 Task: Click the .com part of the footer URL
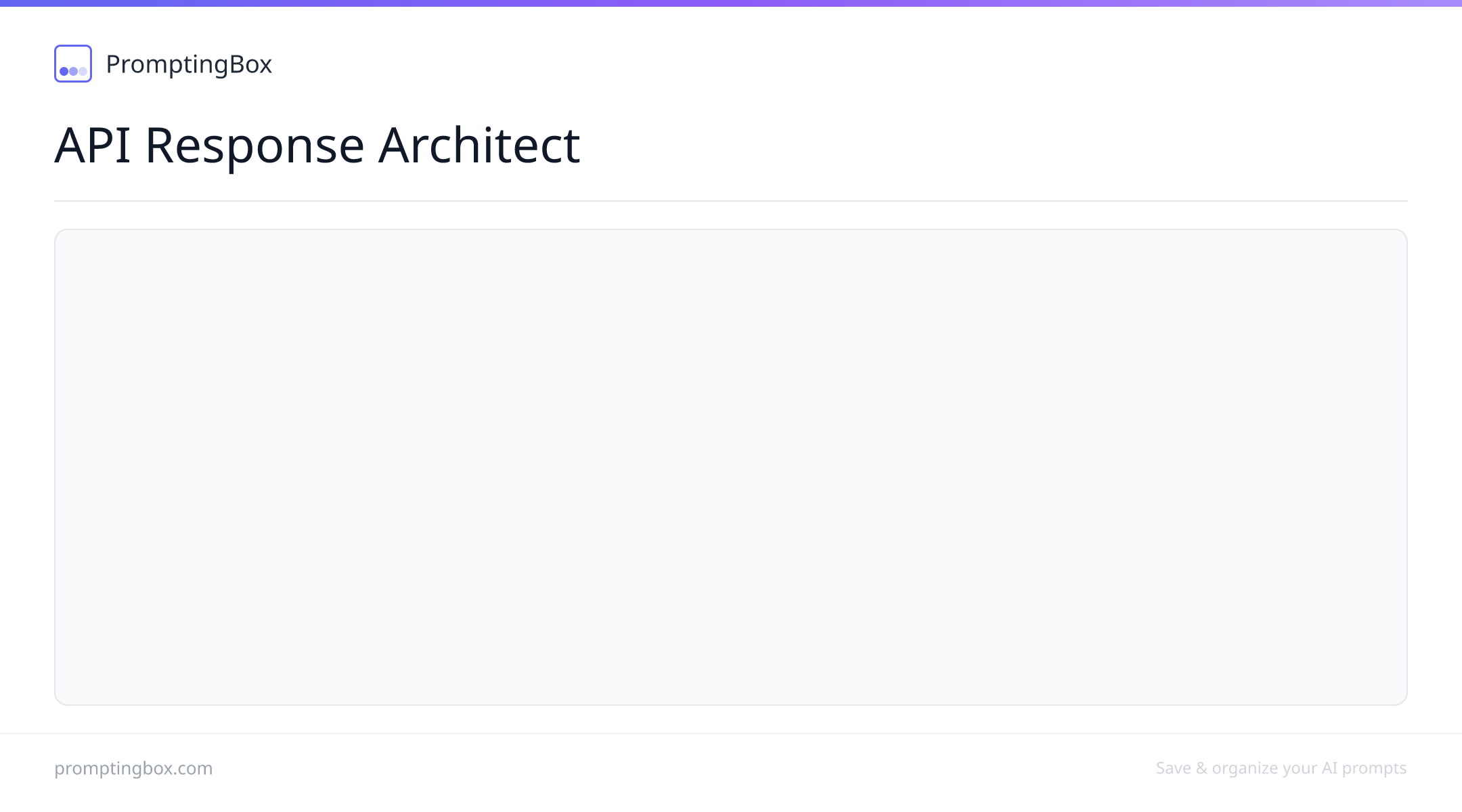point(195,768)
